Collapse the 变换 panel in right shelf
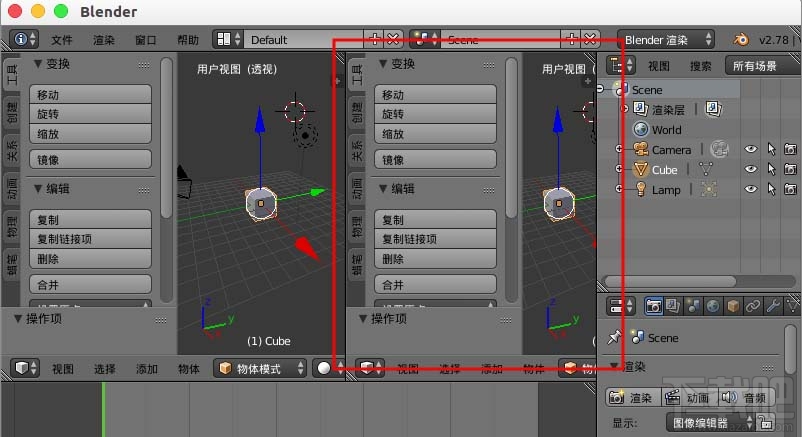The width and height of the screenshot is (802, 437). [x=383, y=64]
